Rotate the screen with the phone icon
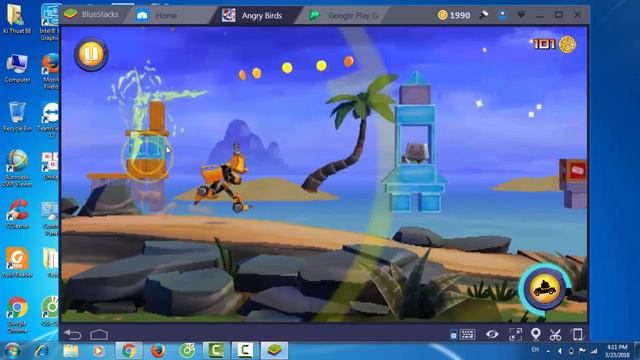This screenshot has width=640, height=360. [577, 334]
